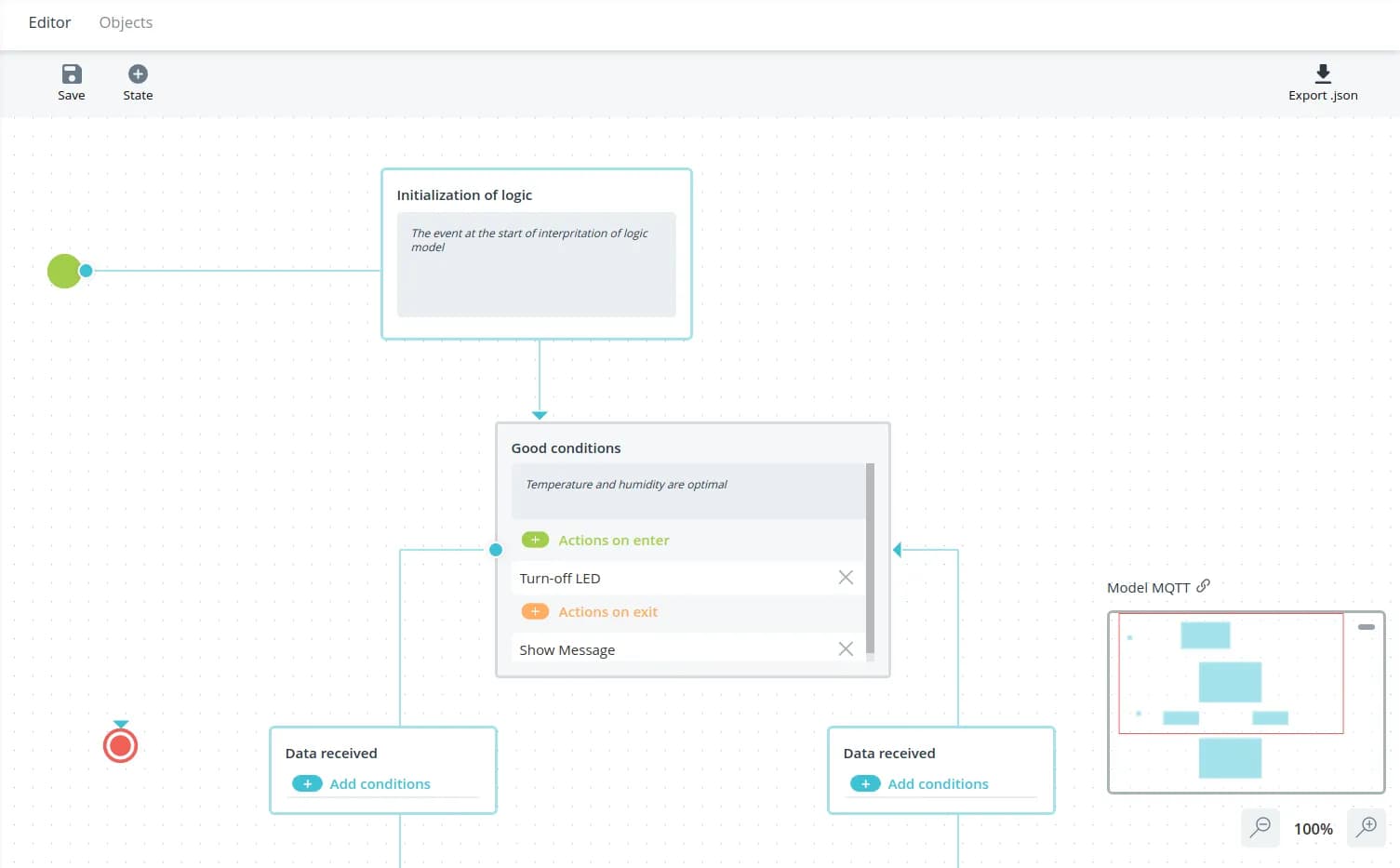Select the red end node
This screenshot has height=868, width=1400.
(x=120, y=746)
